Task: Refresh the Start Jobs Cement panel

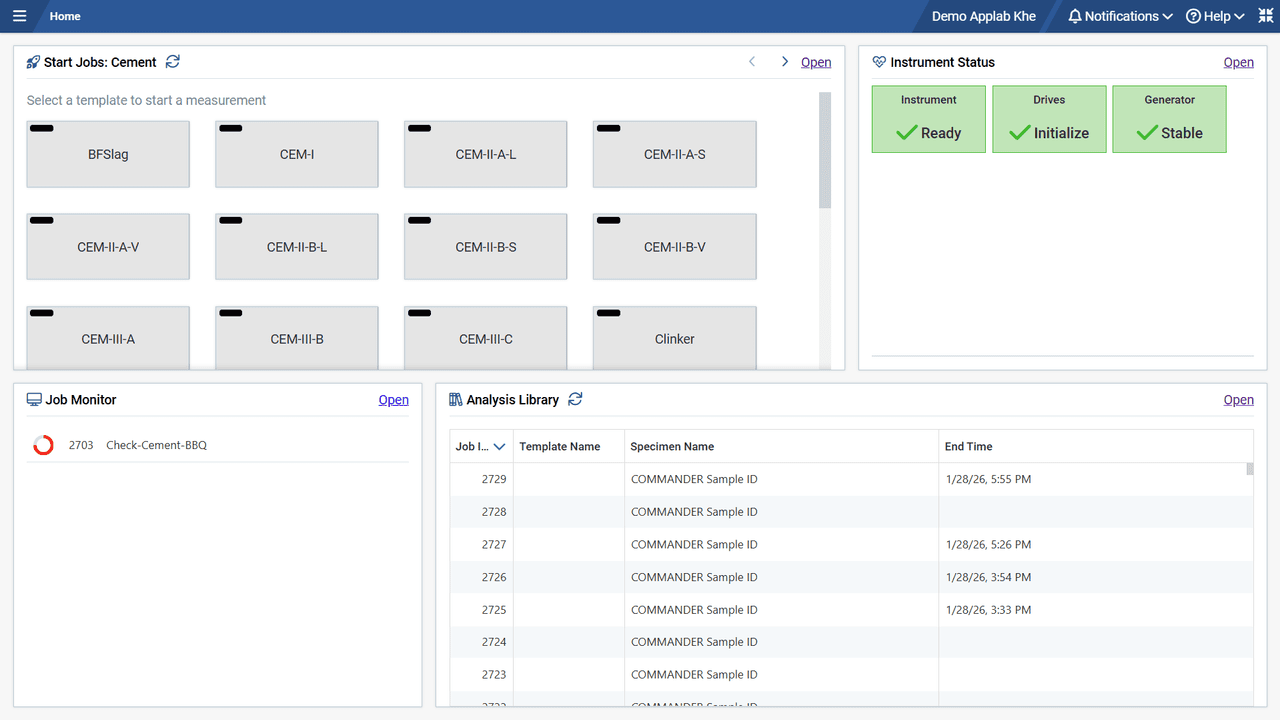Action: pos(173,62)
